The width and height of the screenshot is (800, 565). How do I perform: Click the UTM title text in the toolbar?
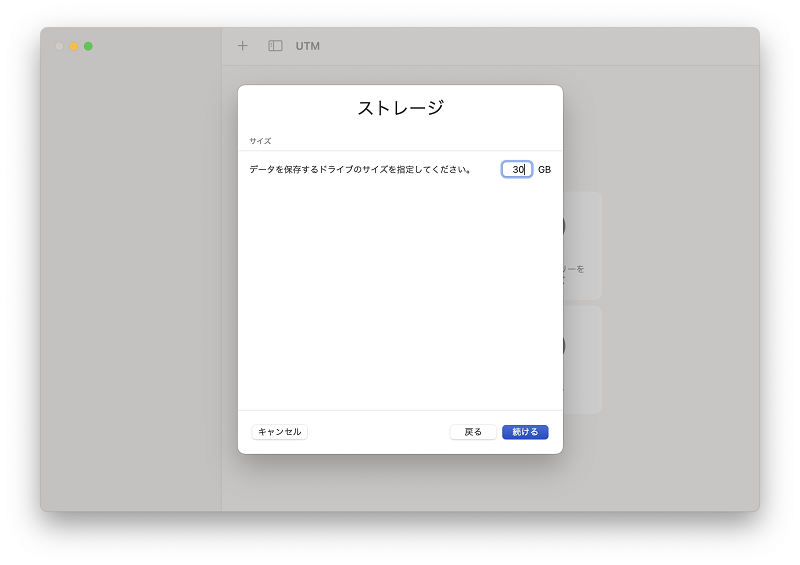tap(308, 46)
